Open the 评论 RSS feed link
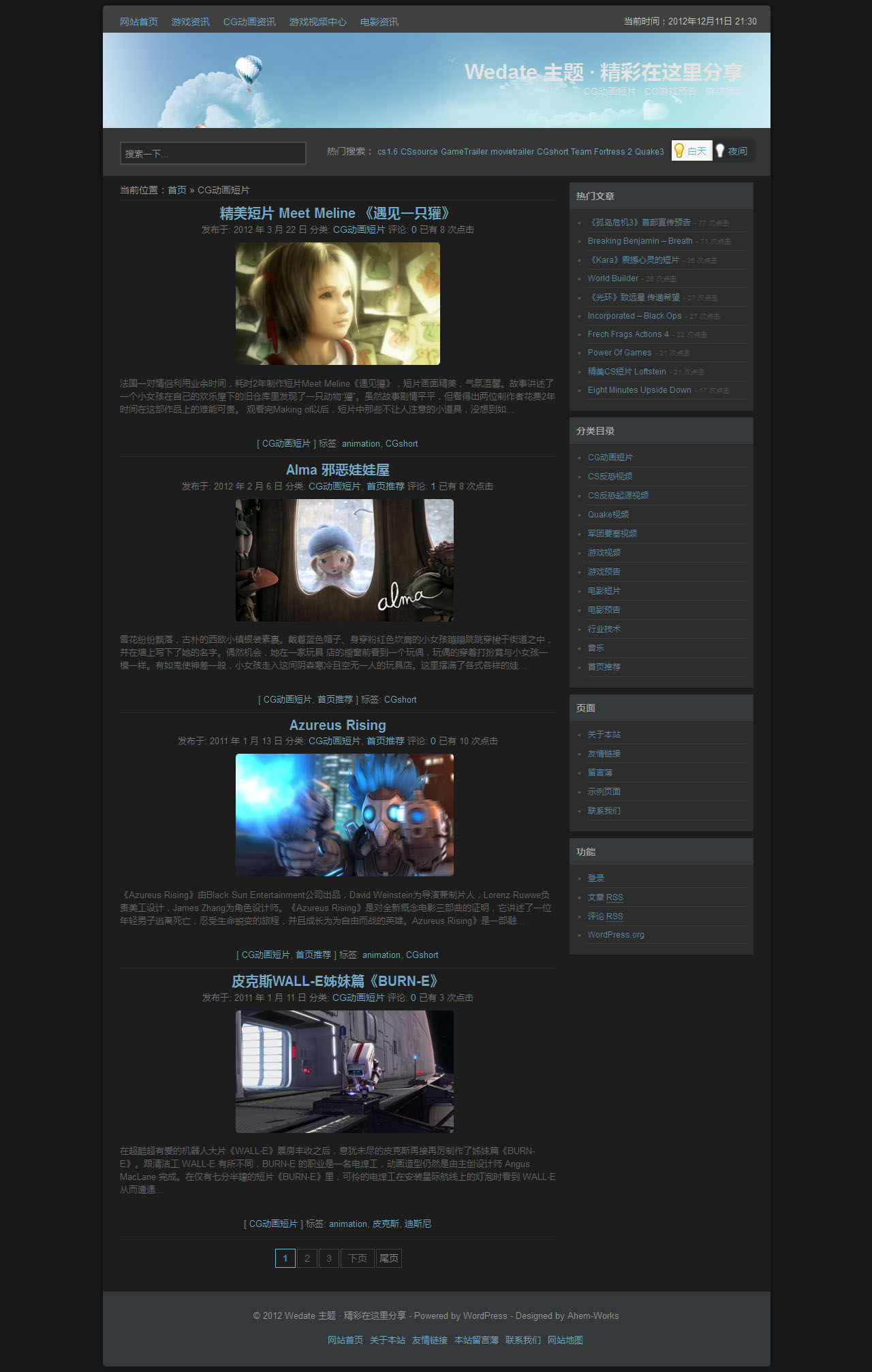The image size is (872, 1372). coord(606,916)
